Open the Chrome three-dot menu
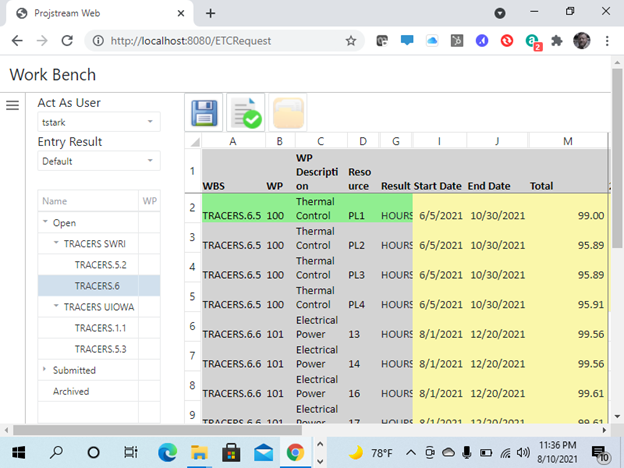This screenshot has width=624, height=468. pos(607,41)
